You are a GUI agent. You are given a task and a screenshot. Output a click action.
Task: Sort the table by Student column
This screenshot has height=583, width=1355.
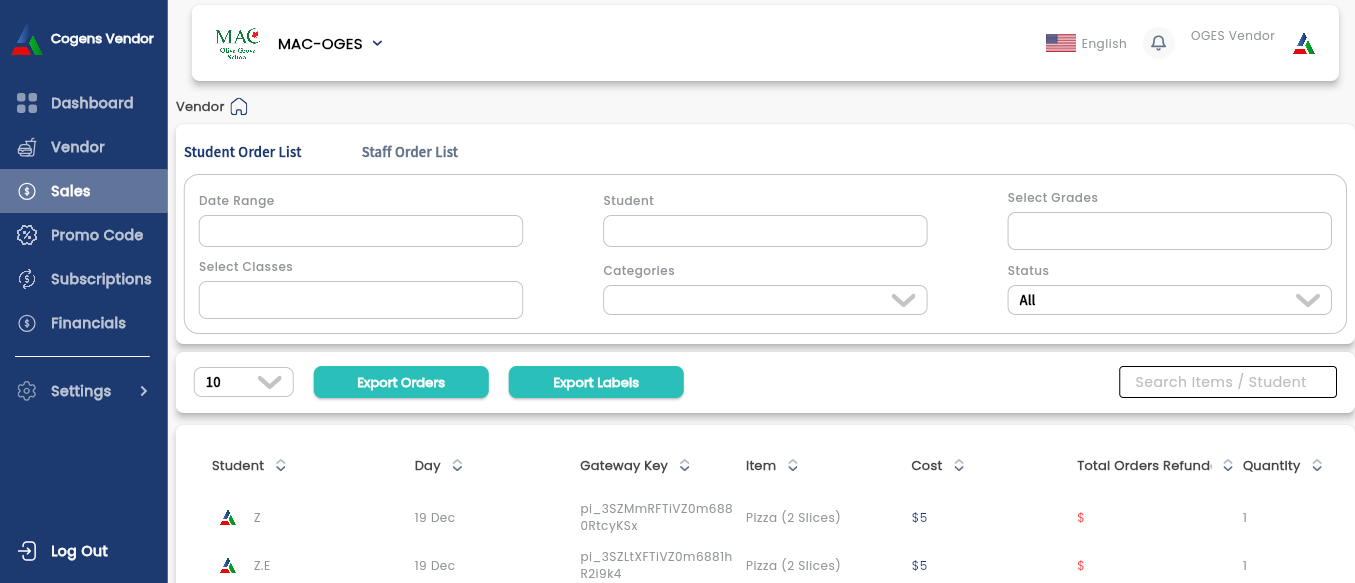coord(281,466)
